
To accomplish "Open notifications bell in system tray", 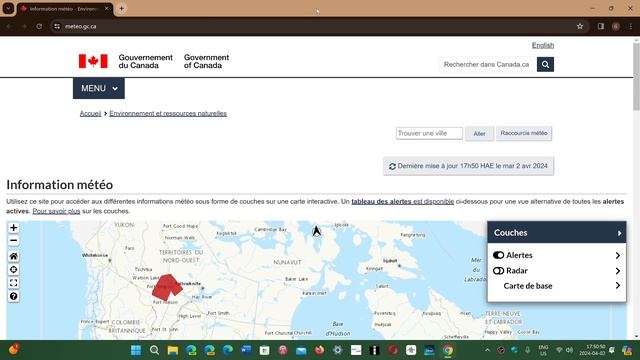I will point(612,350).
